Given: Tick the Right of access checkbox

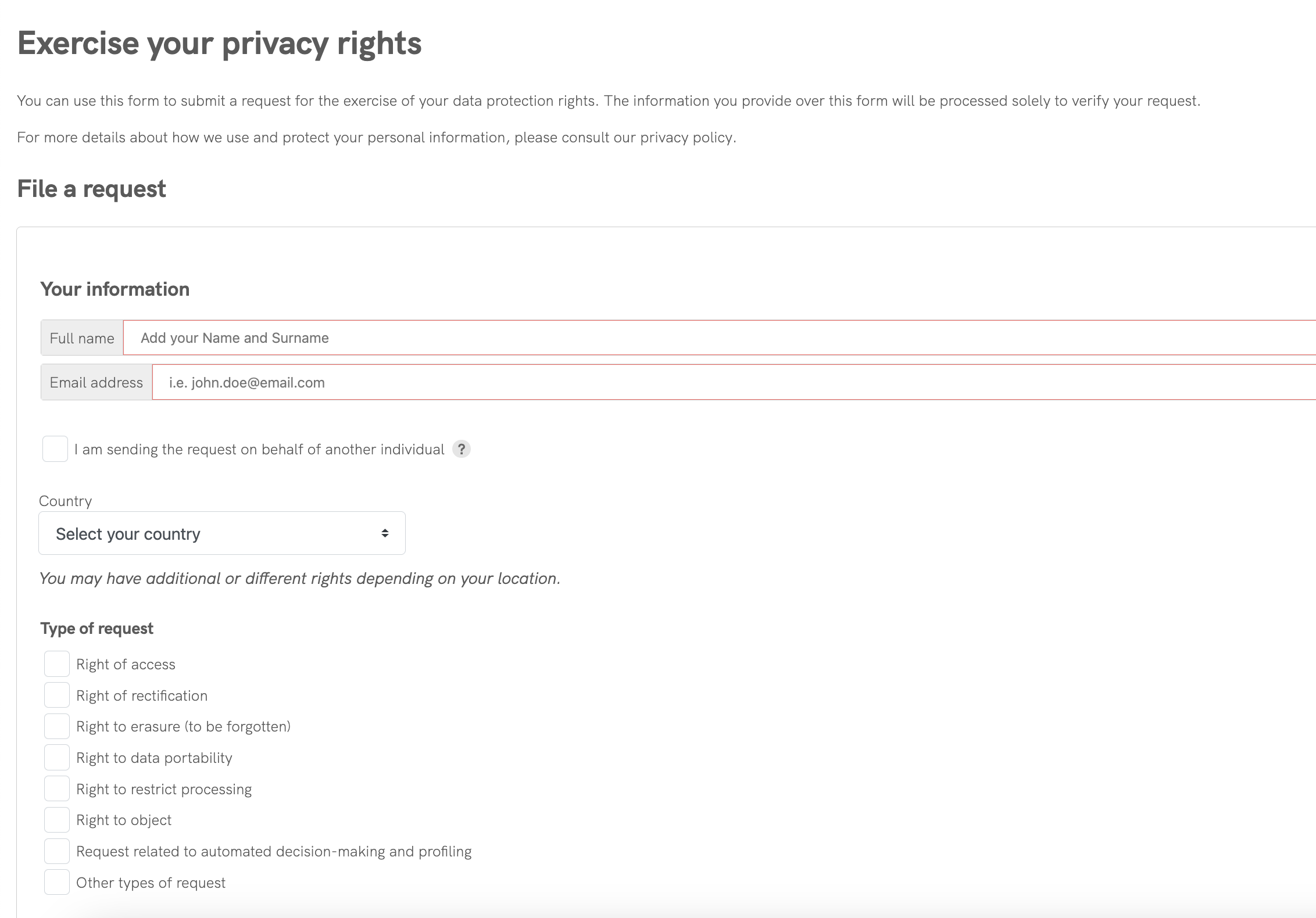Looking at the screenshot, I should click(57, 664).
